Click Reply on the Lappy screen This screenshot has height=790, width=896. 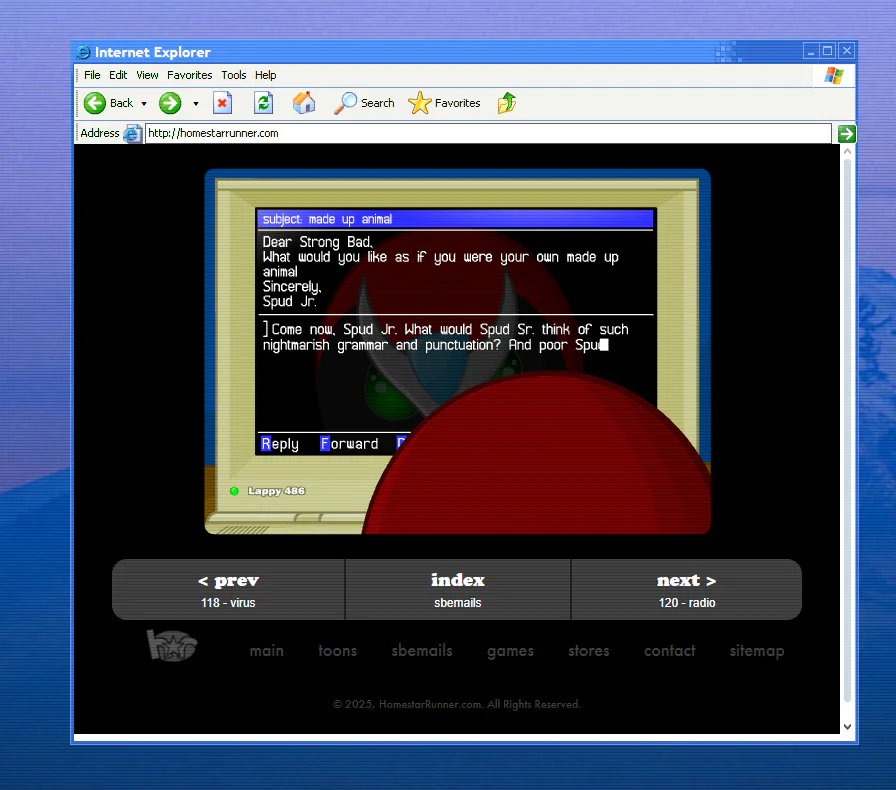click(280, 444)
